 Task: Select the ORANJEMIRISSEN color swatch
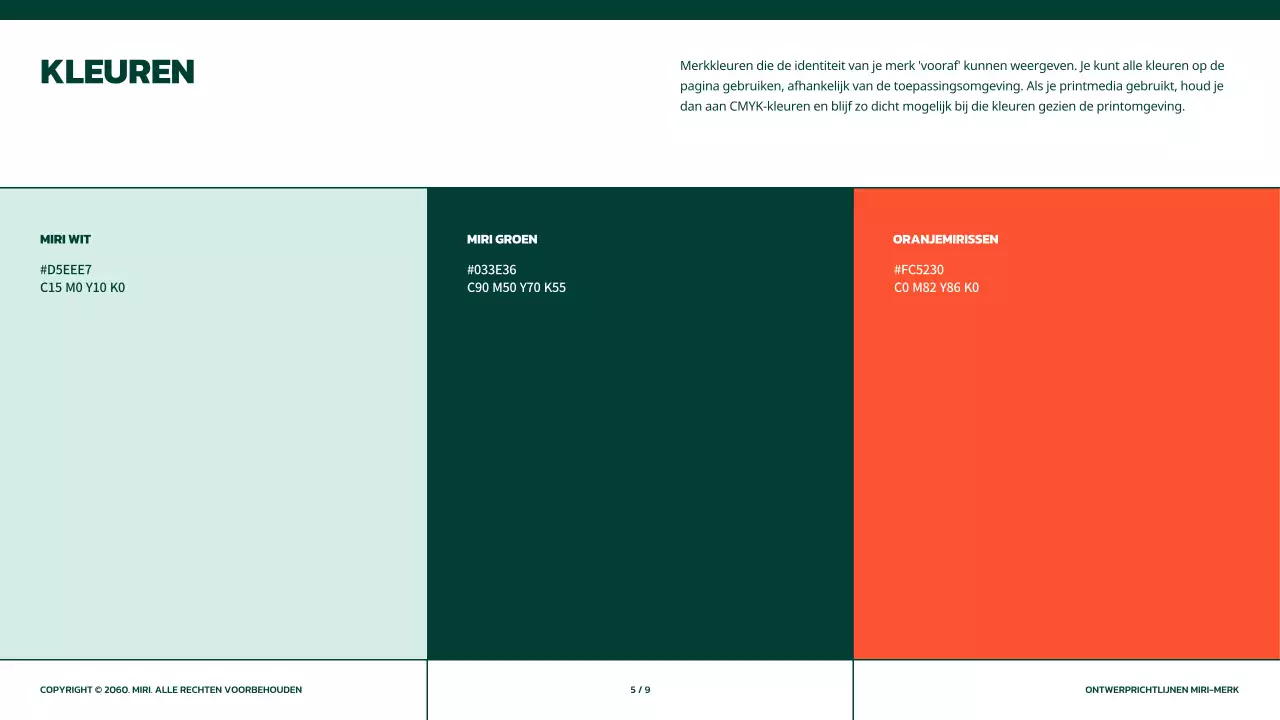[x=1066, y=450]
